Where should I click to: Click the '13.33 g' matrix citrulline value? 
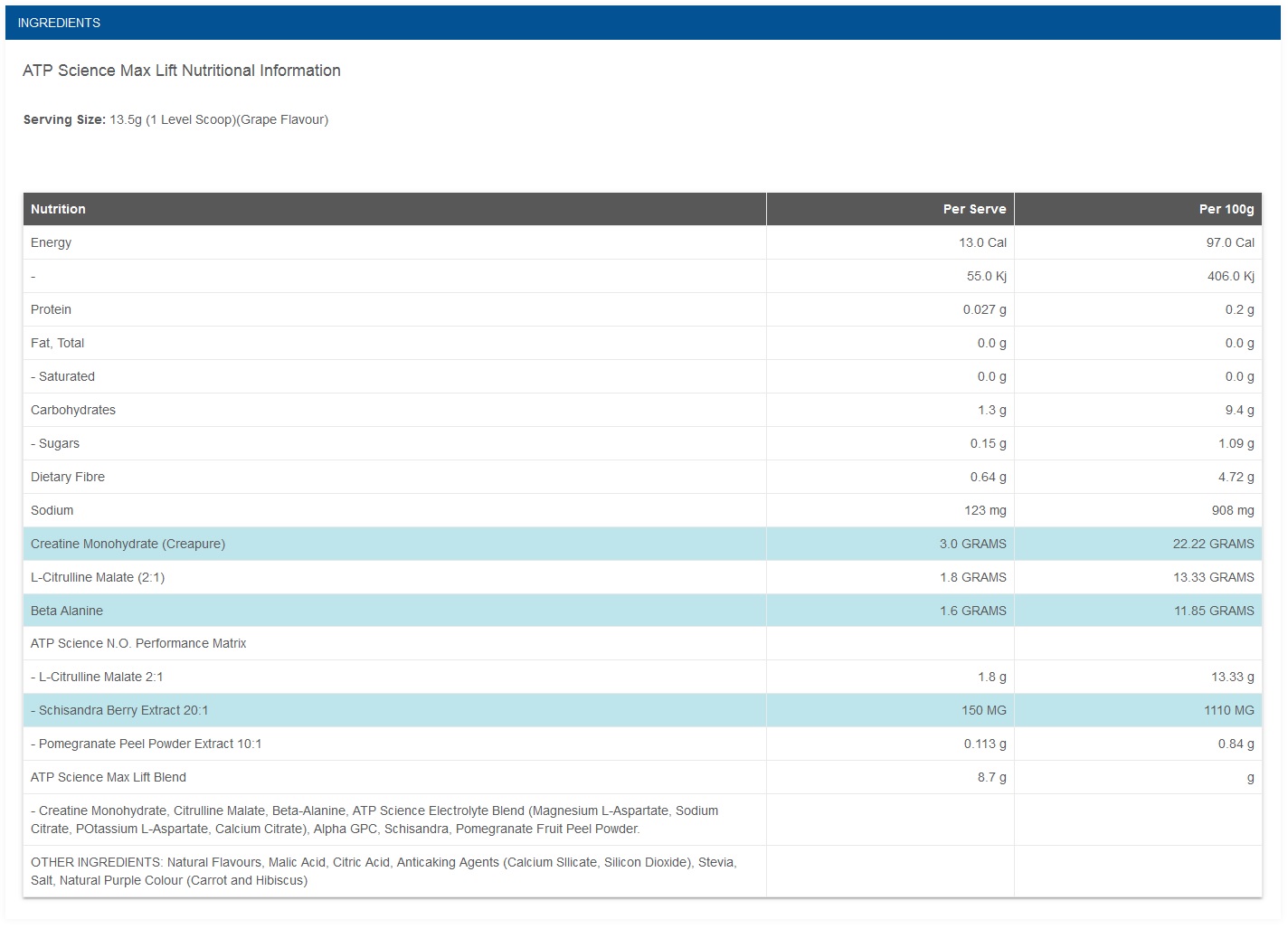click(1233, 677)
